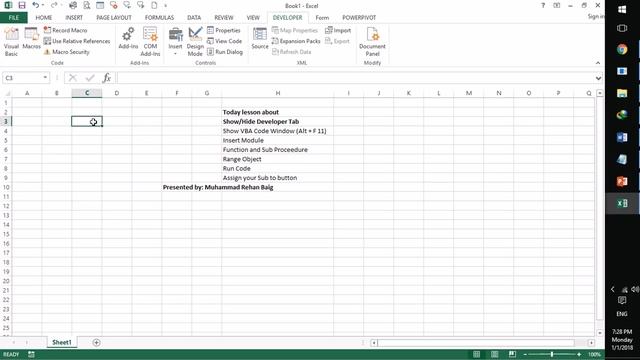Select the Sheet1 tab
Image resolution: width=640 pixels, height=360 pixels.
coord(62,342)
